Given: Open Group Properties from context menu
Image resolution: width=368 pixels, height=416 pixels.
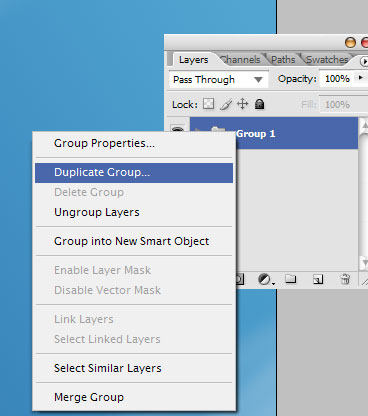Looking at the screenshot, I should pos(134,143).
